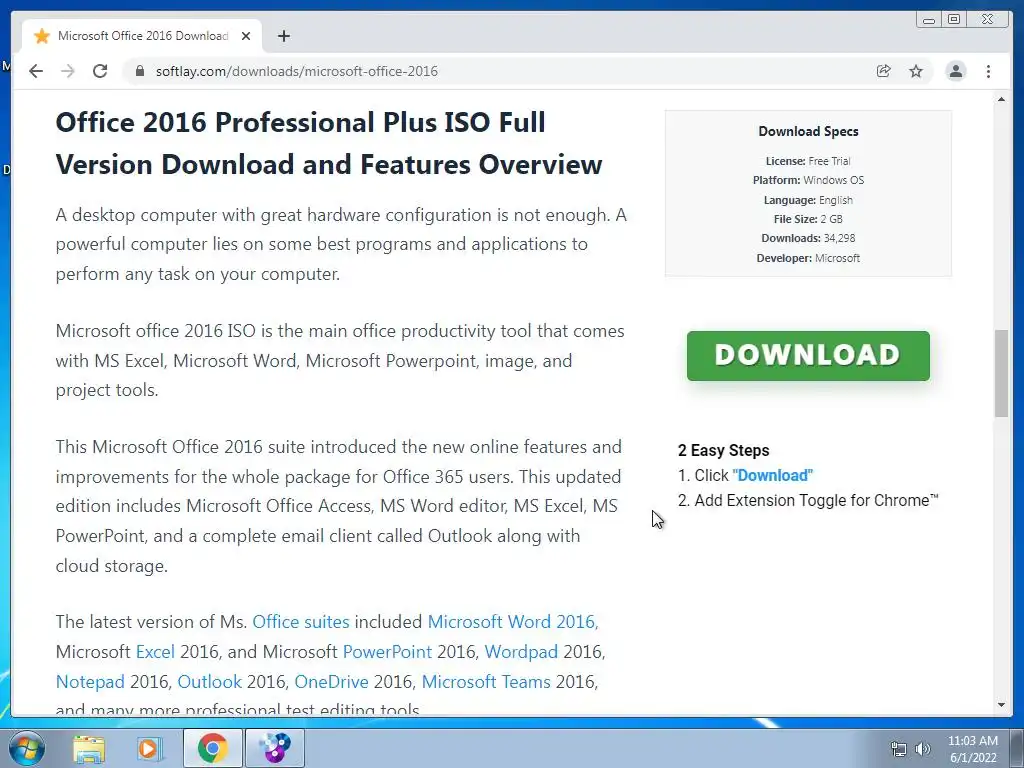This screenshot has height=768, width=1024.
Task: Click the Office 2016 Professional Plus heading
Action: coord(329,143)
